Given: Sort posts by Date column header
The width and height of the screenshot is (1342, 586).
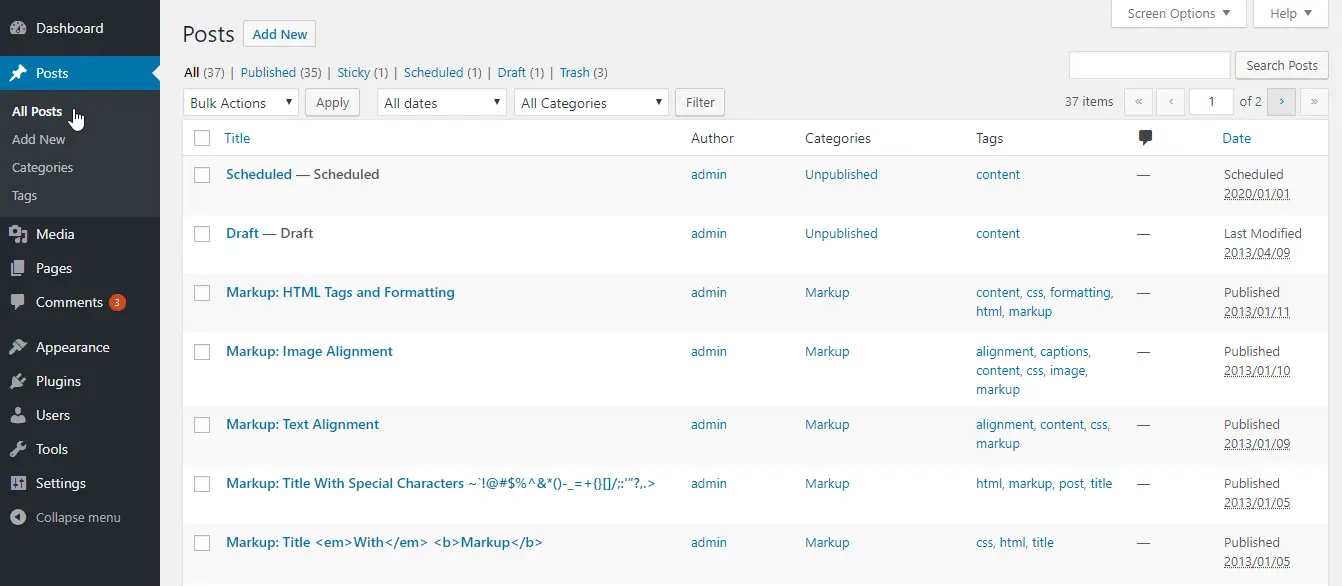Looking at the screenshot, I should 1237,138.
